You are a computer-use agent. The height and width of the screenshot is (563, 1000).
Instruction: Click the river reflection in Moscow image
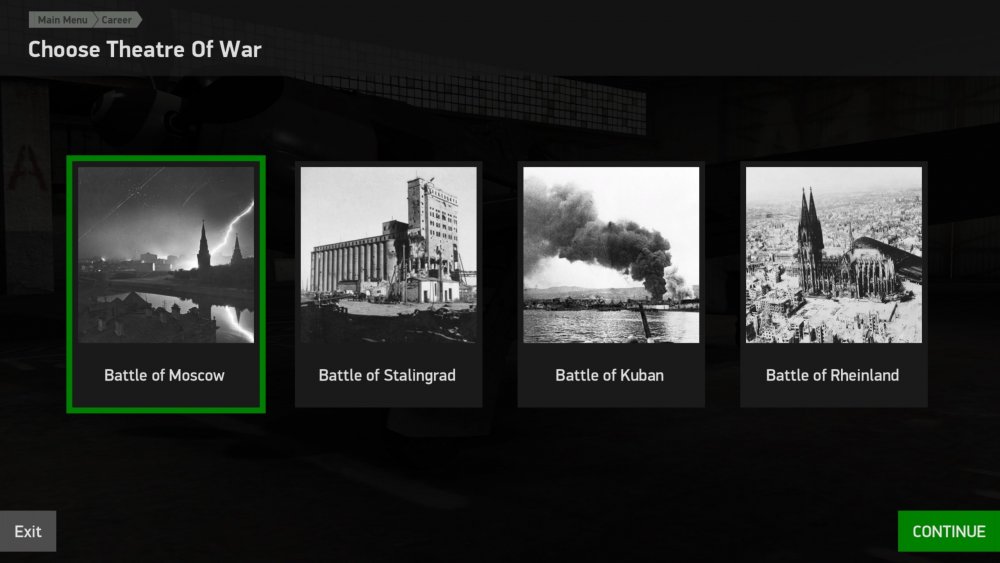(191, 314)
